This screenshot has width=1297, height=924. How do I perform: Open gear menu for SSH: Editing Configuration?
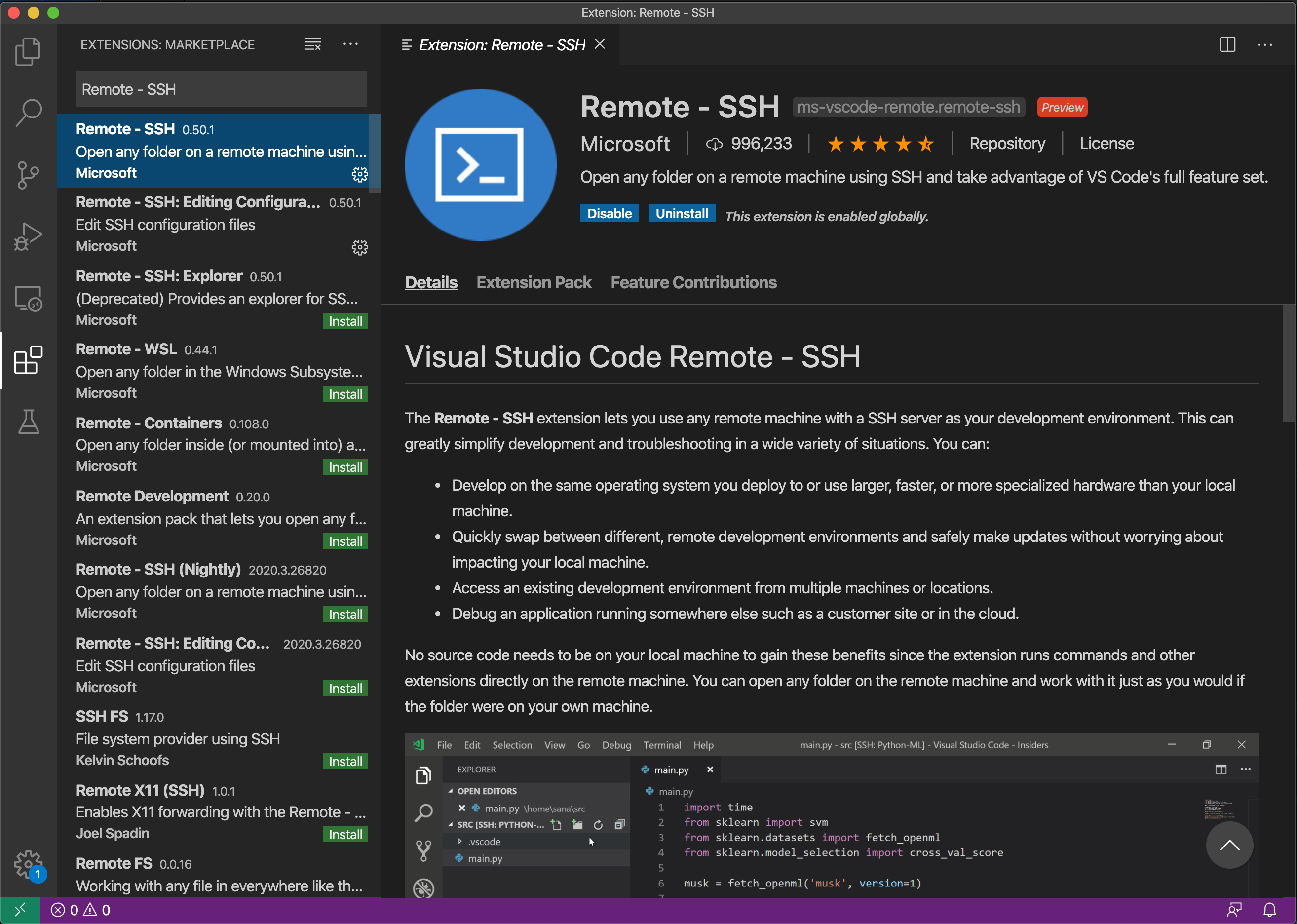(359, 247)
